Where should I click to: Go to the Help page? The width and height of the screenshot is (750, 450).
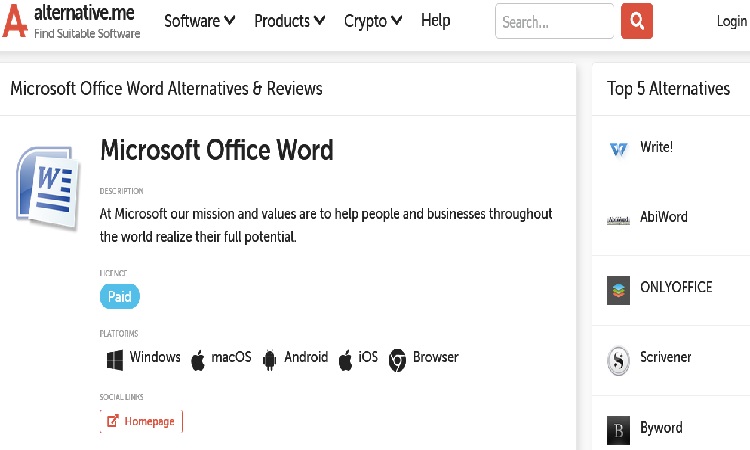pyautogui.click(x=435, y=20)
